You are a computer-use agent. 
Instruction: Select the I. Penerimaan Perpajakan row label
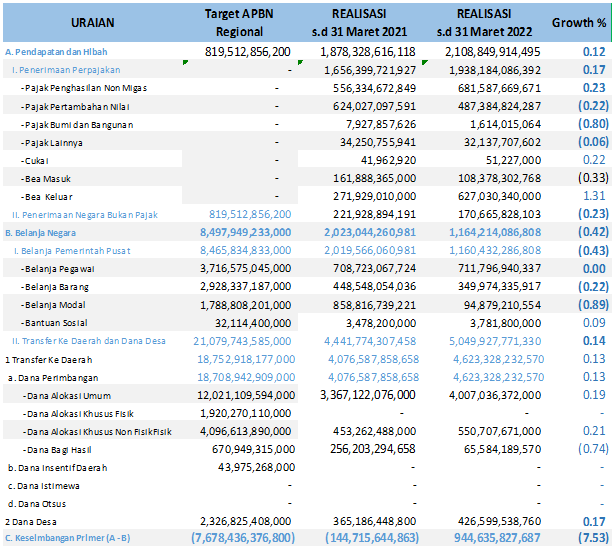tap(64, 70)
